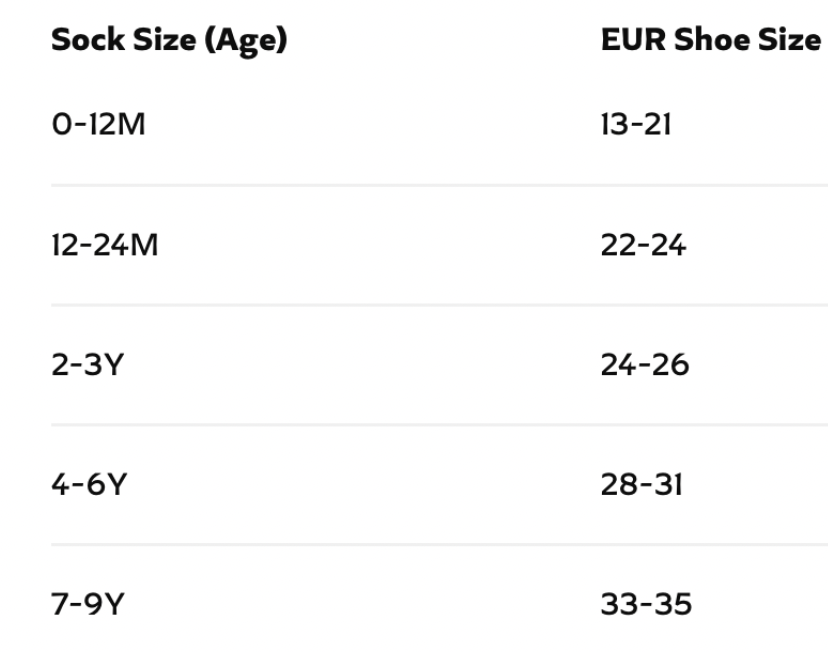Select the 22-24 shoe size cell
Screen dimensions: 828x652
(x=643, y=245)
